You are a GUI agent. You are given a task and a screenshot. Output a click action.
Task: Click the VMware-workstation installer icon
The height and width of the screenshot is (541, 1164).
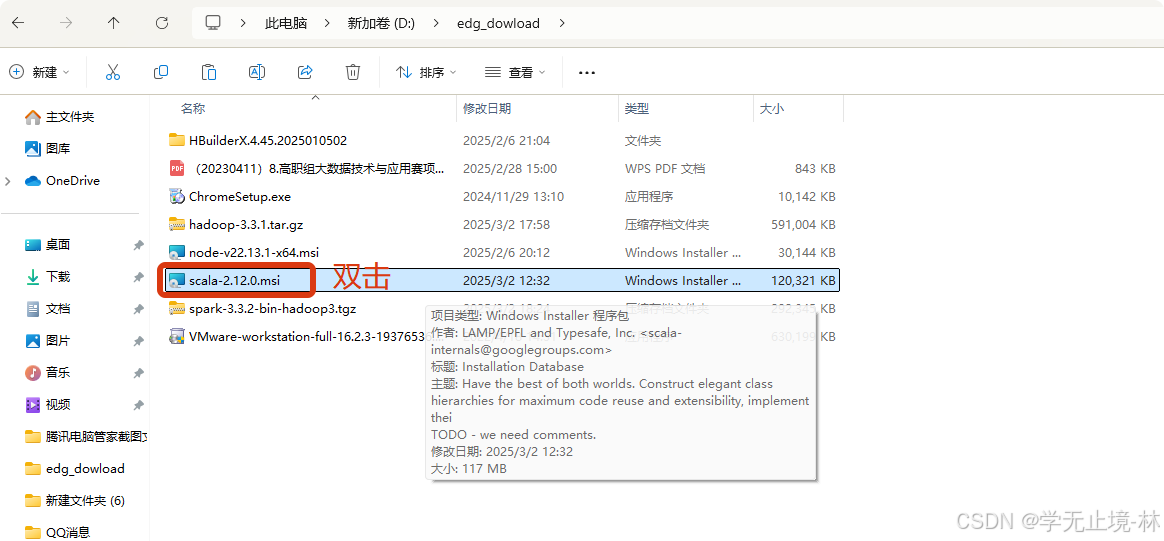(177, 336)
